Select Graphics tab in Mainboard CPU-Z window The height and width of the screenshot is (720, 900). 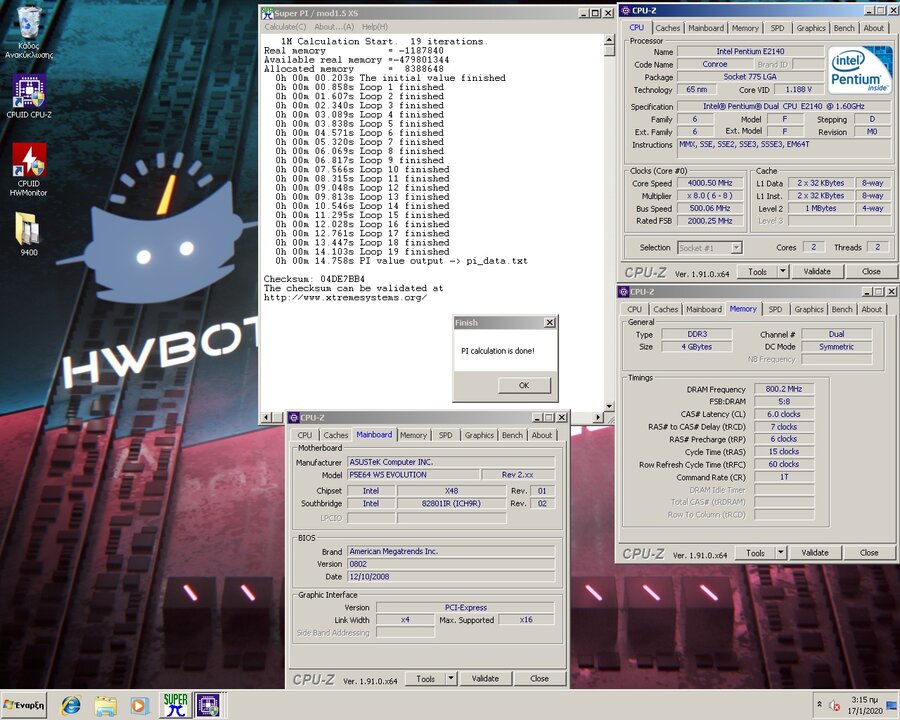[479, 435]
